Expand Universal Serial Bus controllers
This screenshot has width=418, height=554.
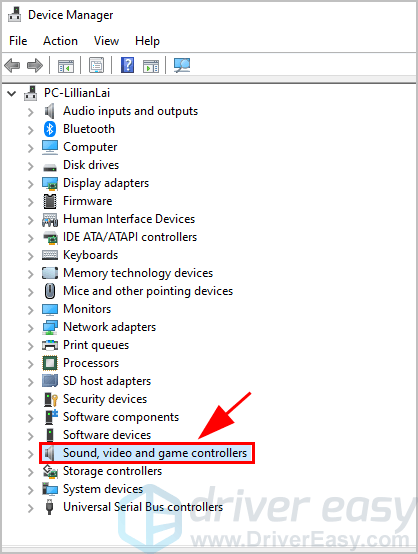tap(31, 508)
